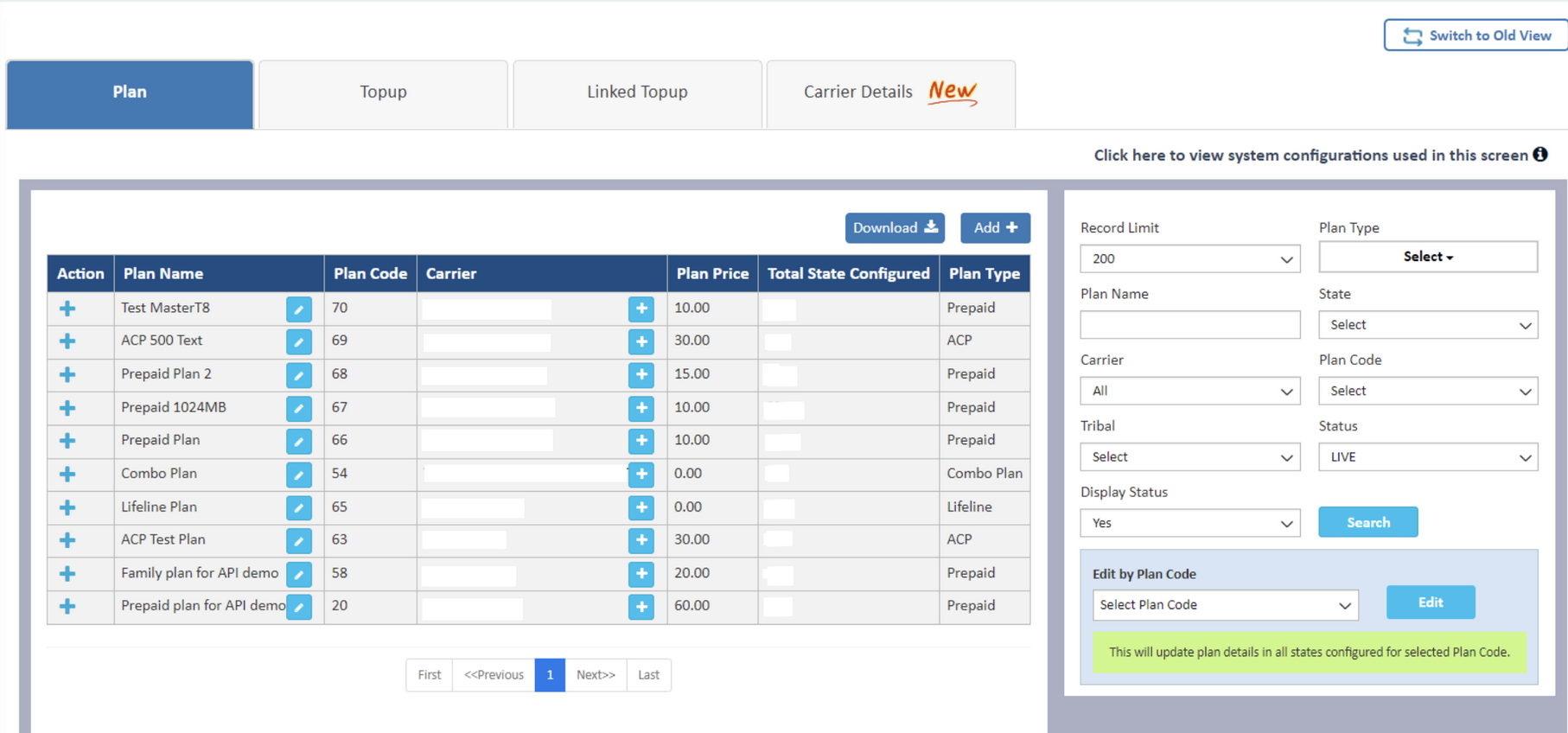Open the Status dropdown showing LIVE
Screen dimensions: 1568x733
click(x=1428, y=457)
